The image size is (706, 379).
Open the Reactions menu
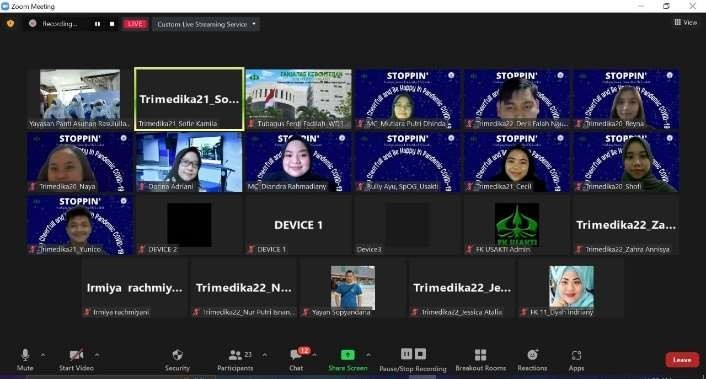(x=532, y=360)
